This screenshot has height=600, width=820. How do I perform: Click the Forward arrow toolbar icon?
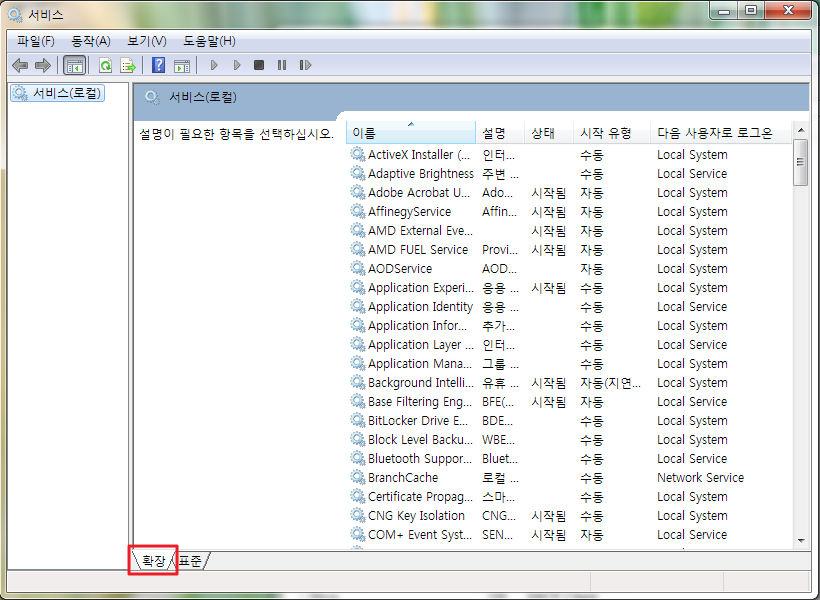pos(43,65)
